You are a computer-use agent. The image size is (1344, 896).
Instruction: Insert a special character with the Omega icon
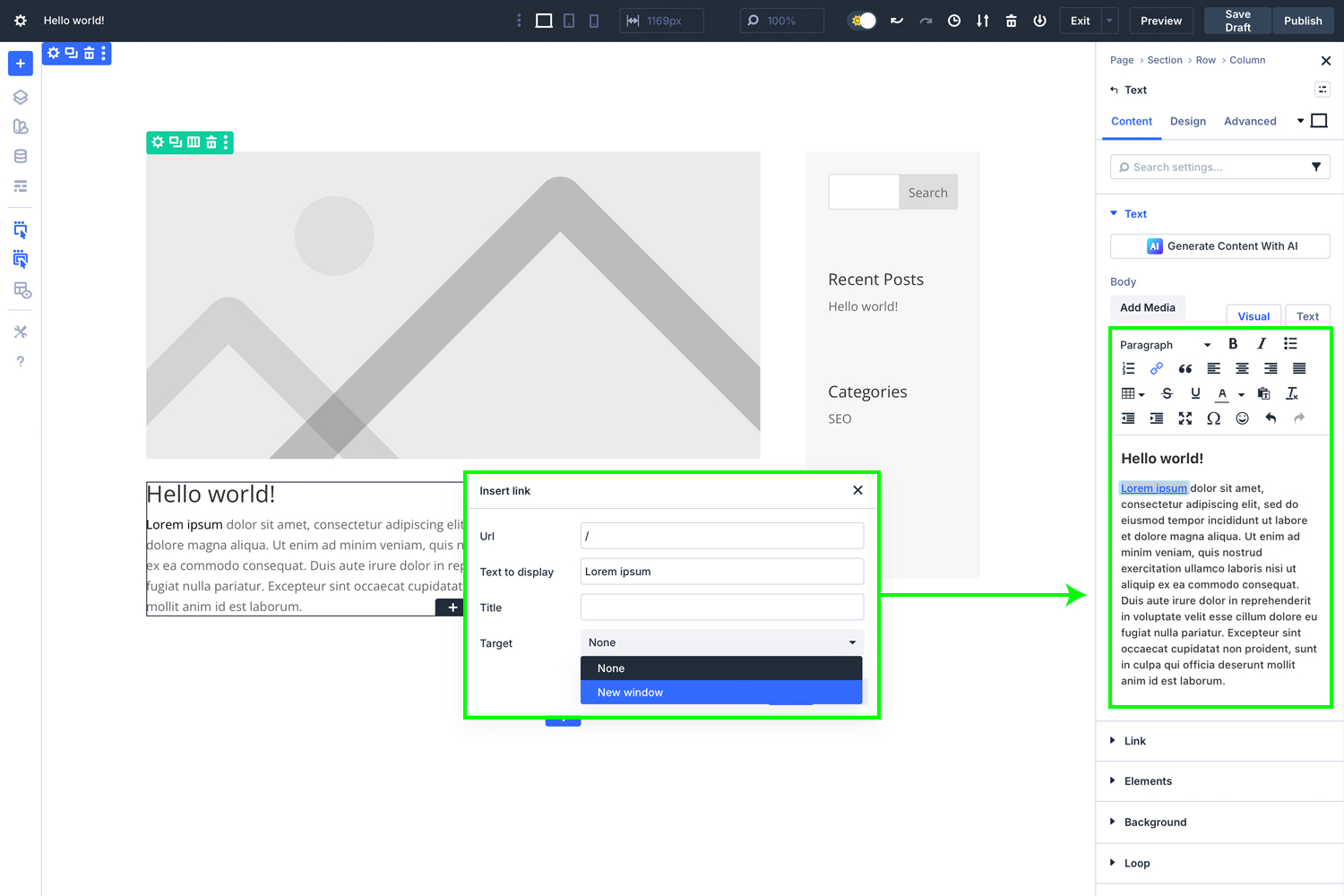(x=1213, y=418)
